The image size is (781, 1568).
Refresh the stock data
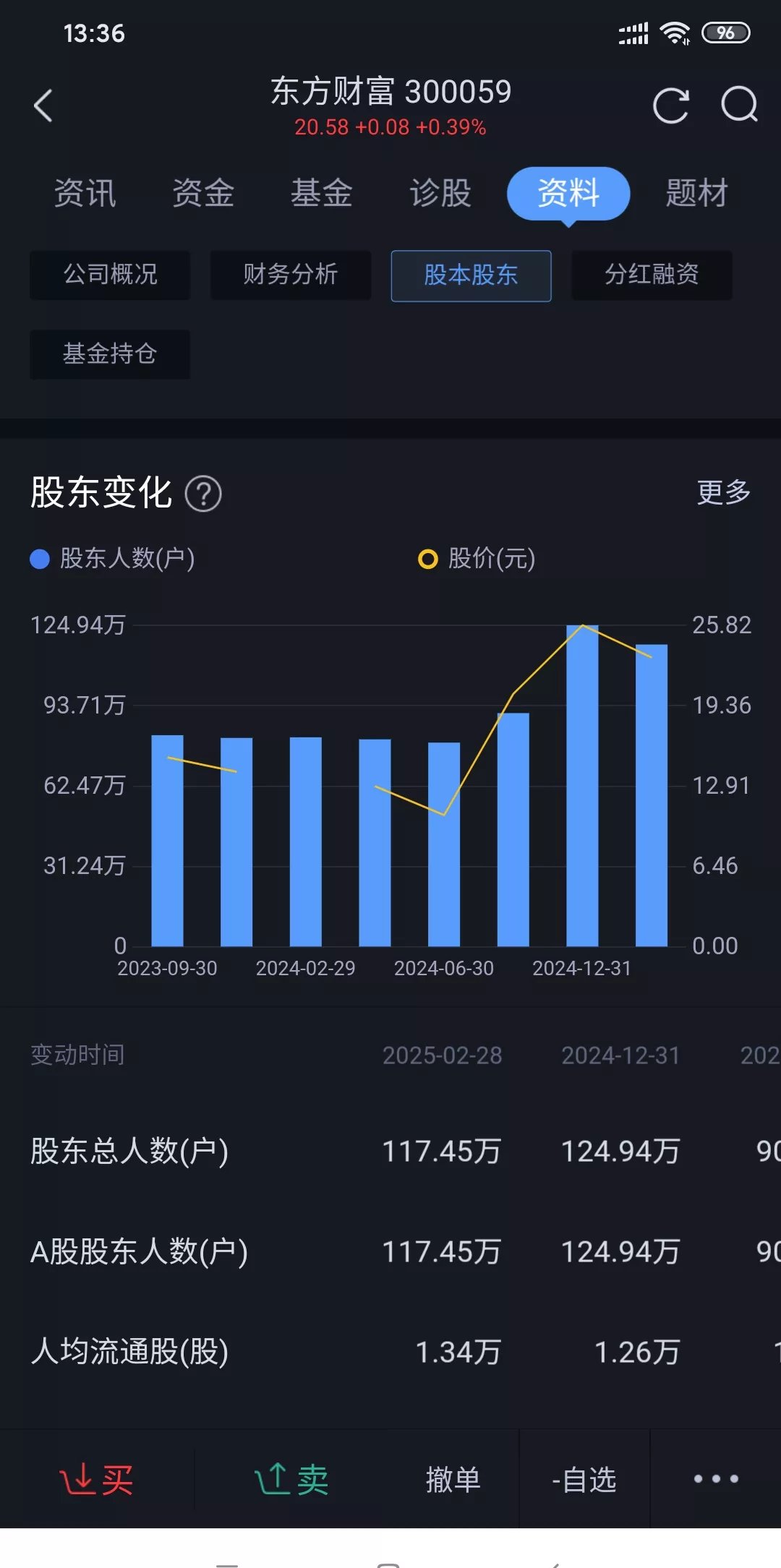[x=671, y=106]
